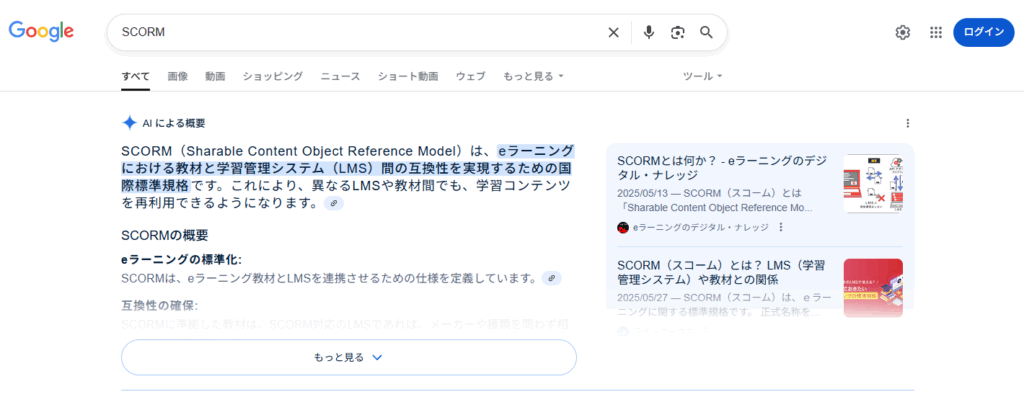Screen dimensions: 1024x397
Task: Open the settings gear icon
Action: click(x=903, y=33)
